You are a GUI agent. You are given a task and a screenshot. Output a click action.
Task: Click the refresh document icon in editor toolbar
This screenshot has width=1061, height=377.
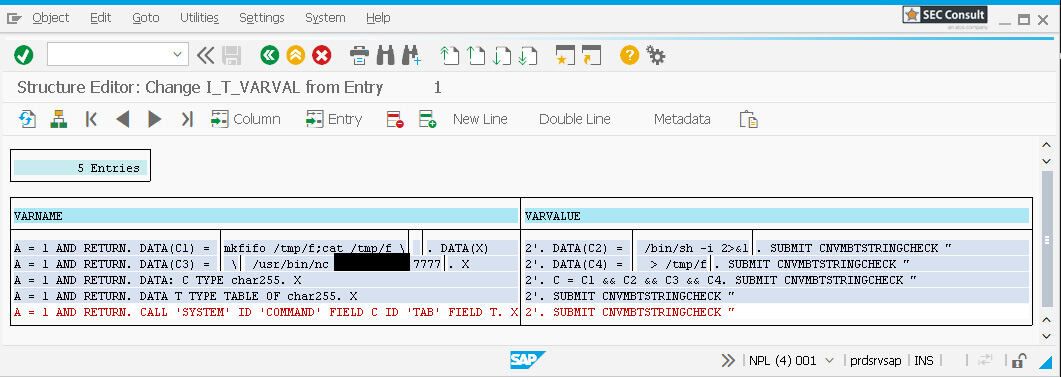click(x=27, y=120)
